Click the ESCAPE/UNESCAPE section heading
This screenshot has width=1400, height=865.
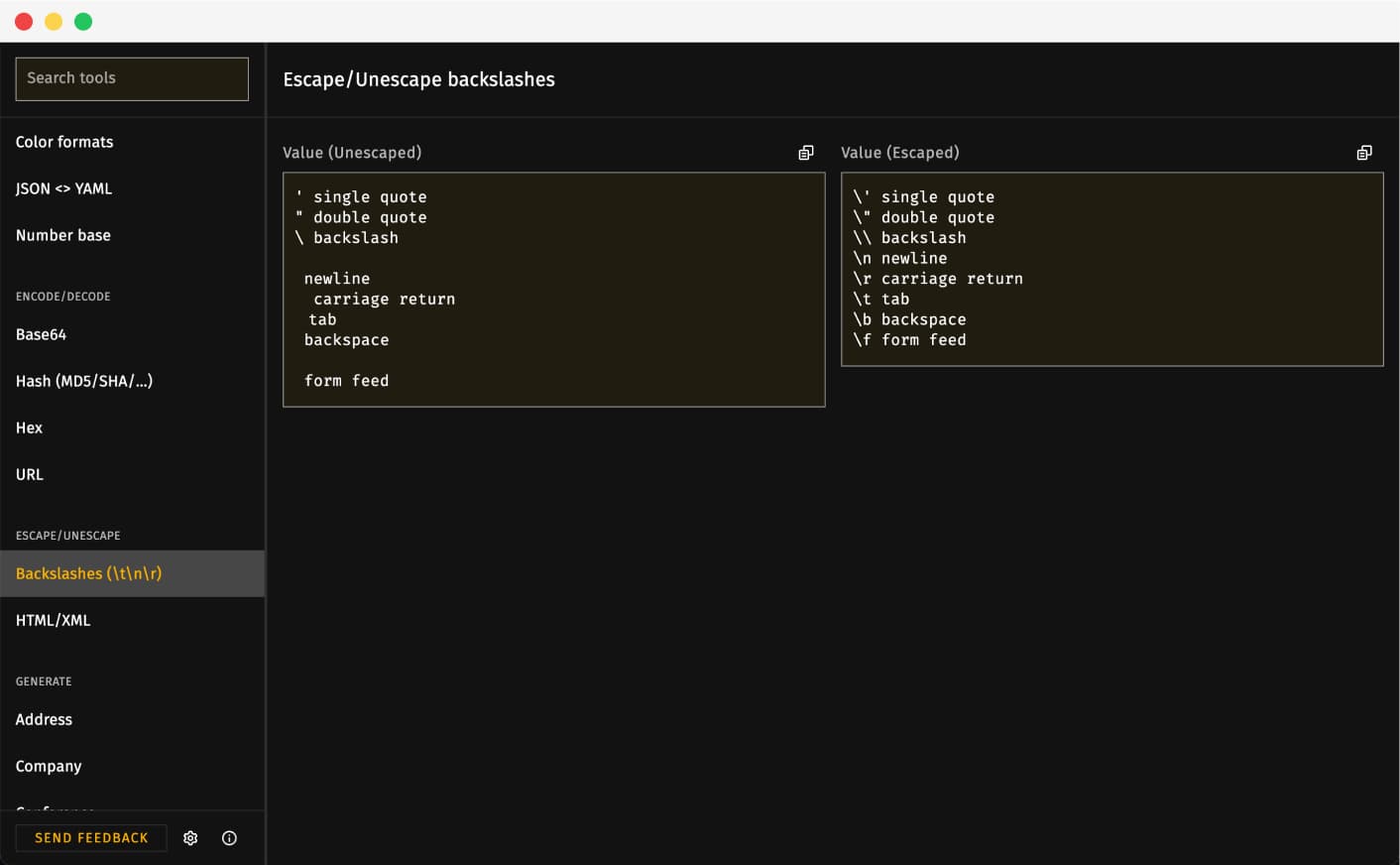click(68, 536)
